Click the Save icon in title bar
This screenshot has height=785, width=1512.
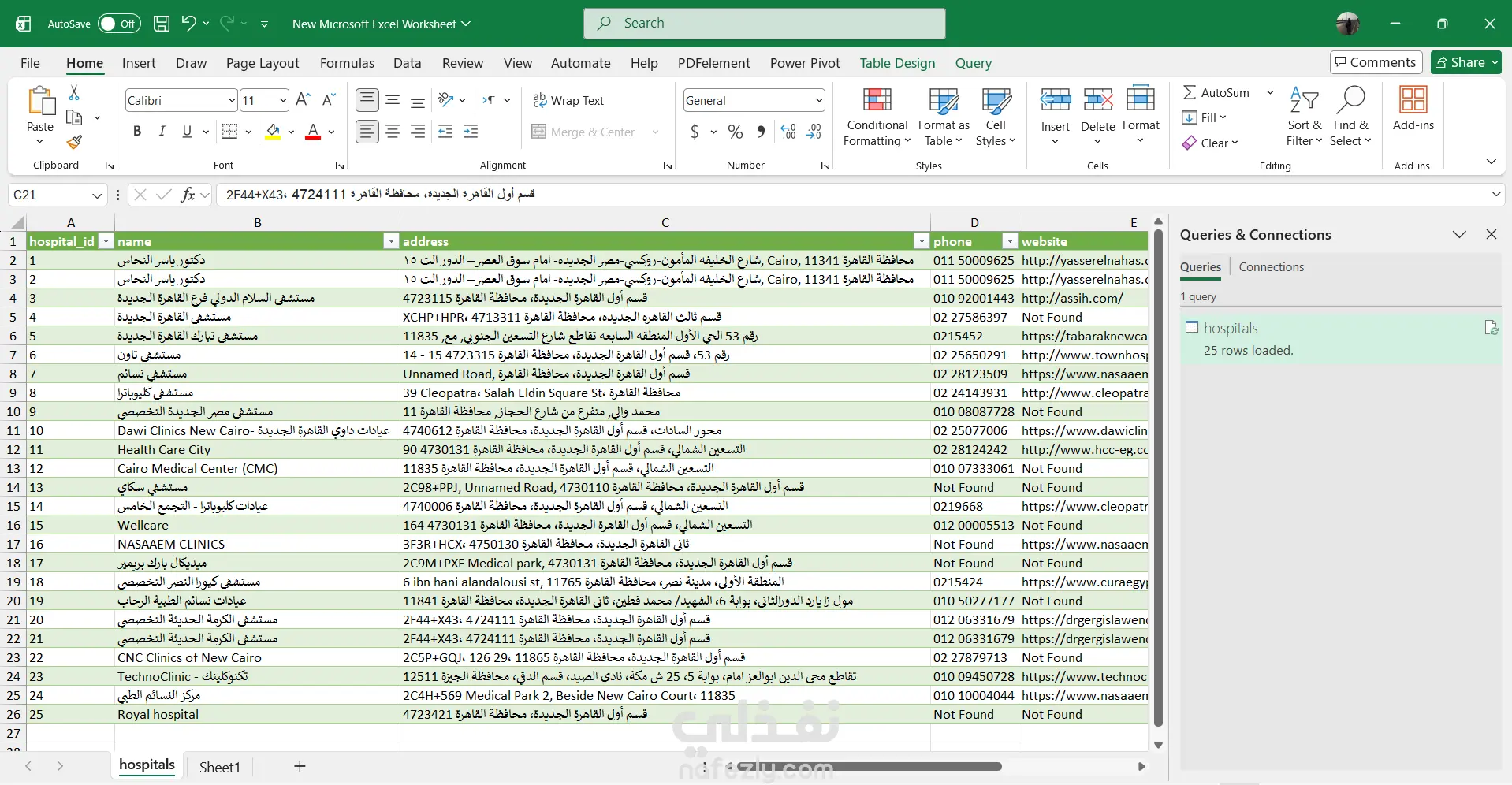pos(162,24)
